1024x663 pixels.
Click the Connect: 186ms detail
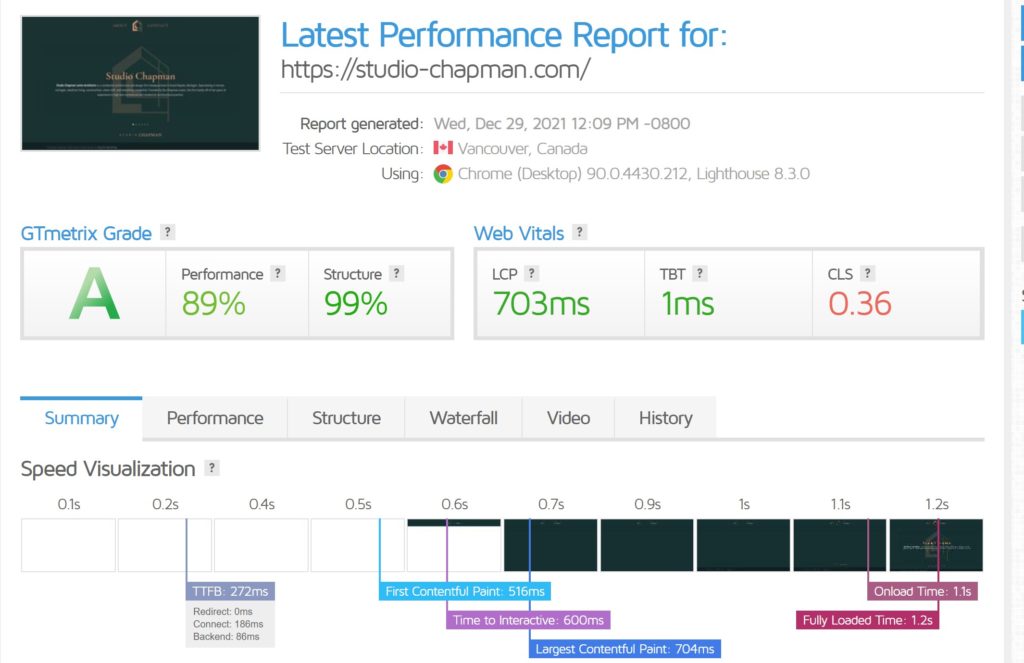(228, 624)
